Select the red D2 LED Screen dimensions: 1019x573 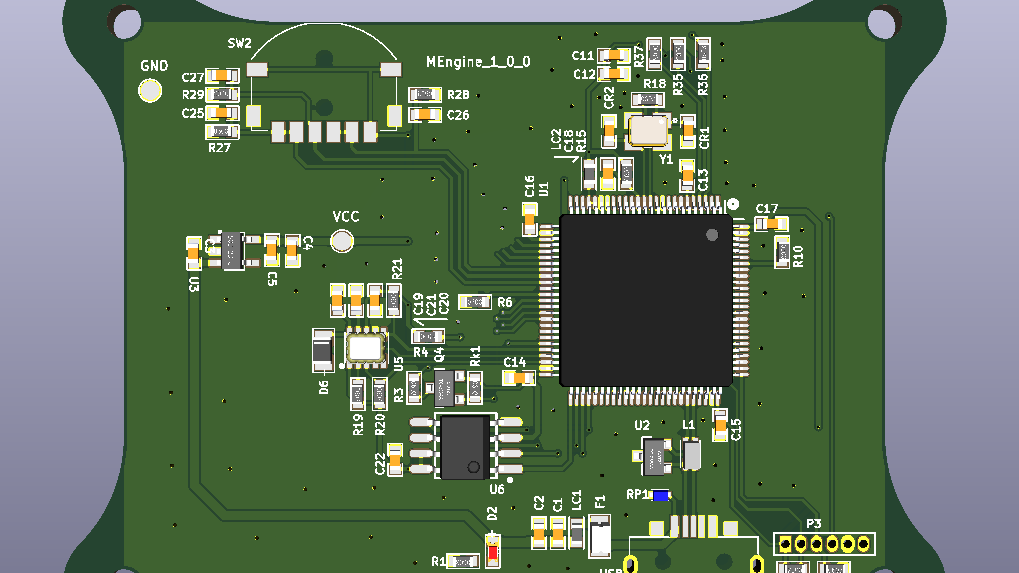coord(492,550)
